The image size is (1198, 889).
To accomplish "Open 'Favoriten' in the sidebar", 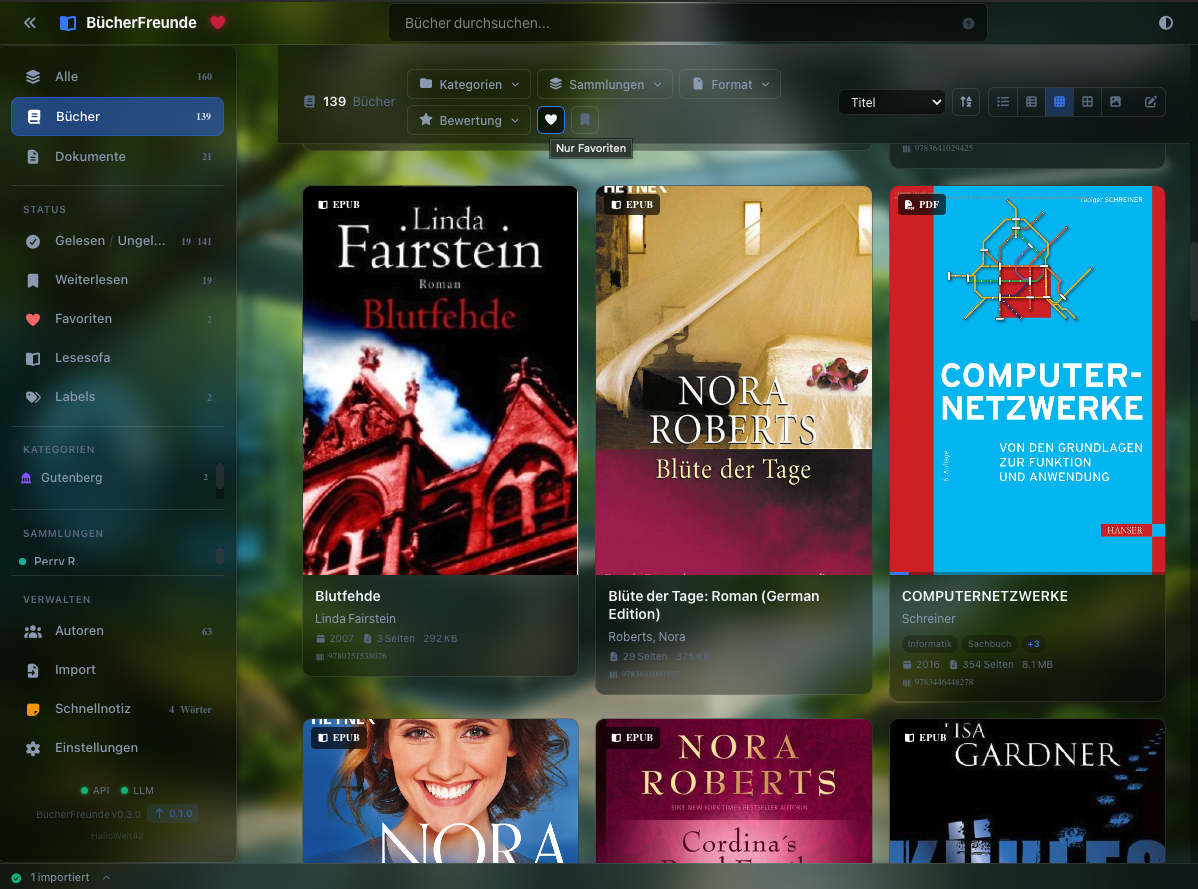I will [118, 318].
